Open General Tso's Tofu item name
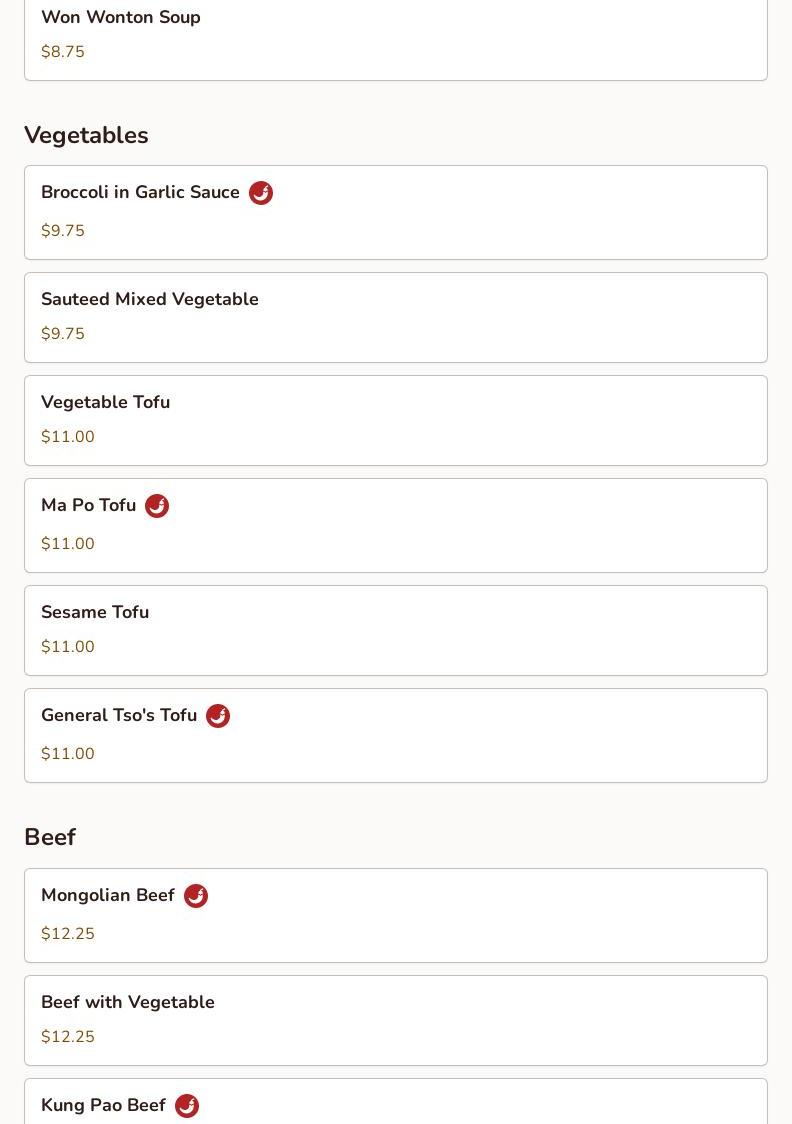Viewport: 792px width, 1124px height. click(119, 715)
